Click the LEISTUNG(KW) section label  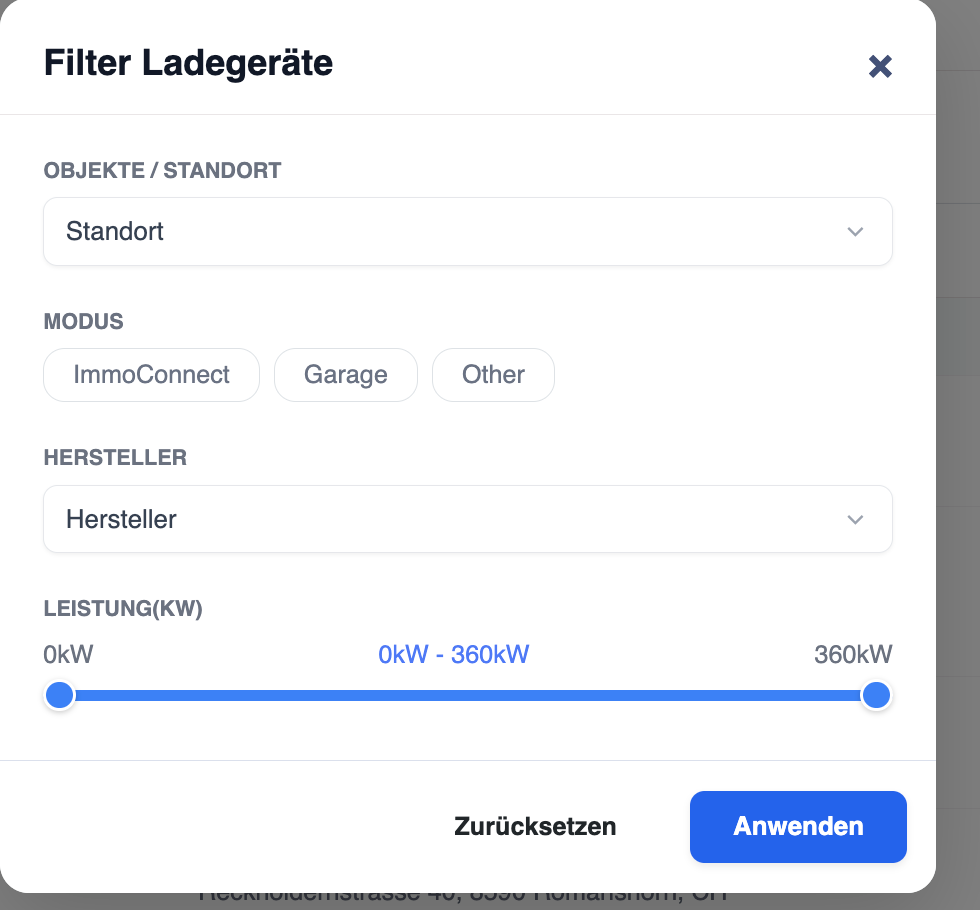(x=123, y=609)
